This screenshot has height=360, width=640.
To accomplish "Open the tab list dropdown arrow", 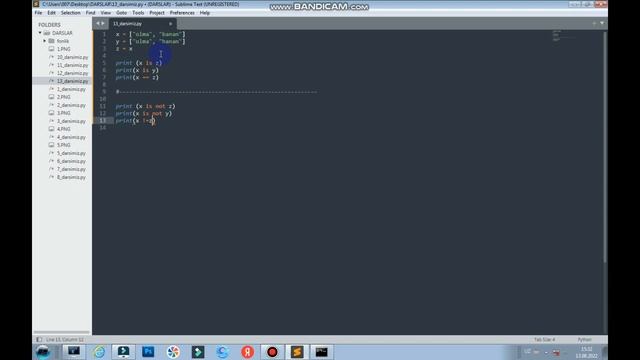I will click(x=602, y=23).
